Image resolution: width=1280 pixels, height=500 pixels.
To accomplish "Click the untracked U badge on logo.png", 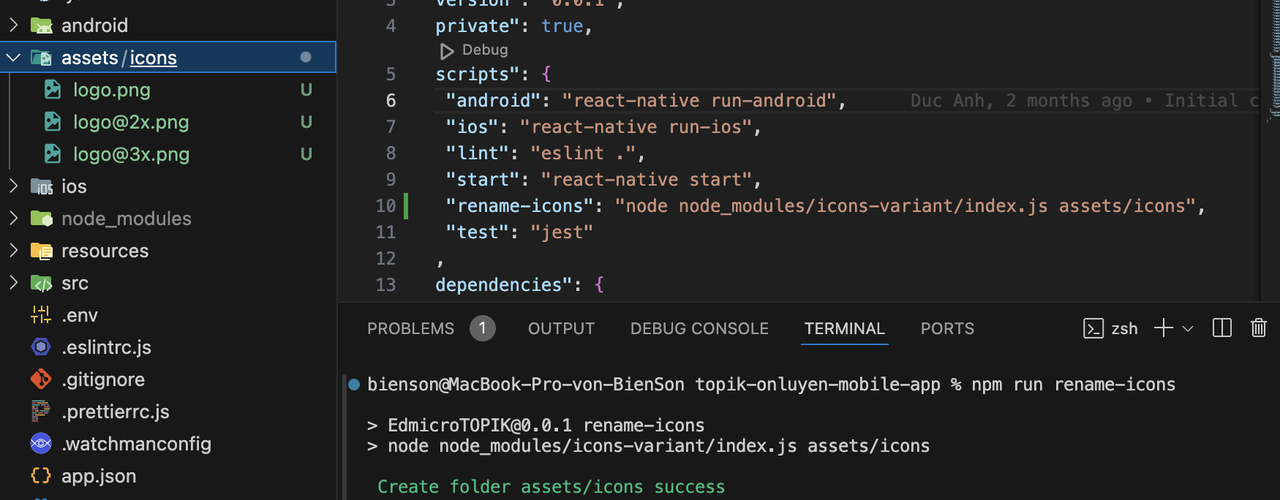I will coord(306,90).
